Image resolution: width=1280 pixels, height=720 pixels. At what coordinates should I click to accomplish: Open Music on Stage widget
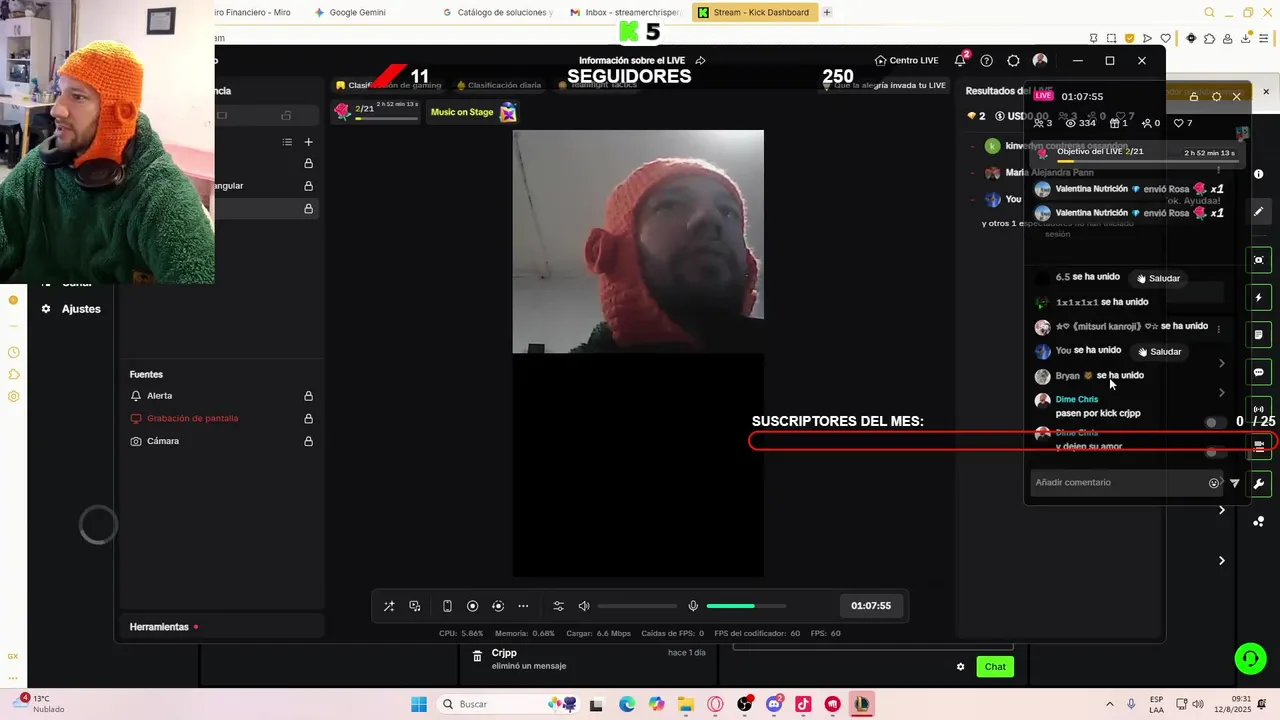point(473,112)
